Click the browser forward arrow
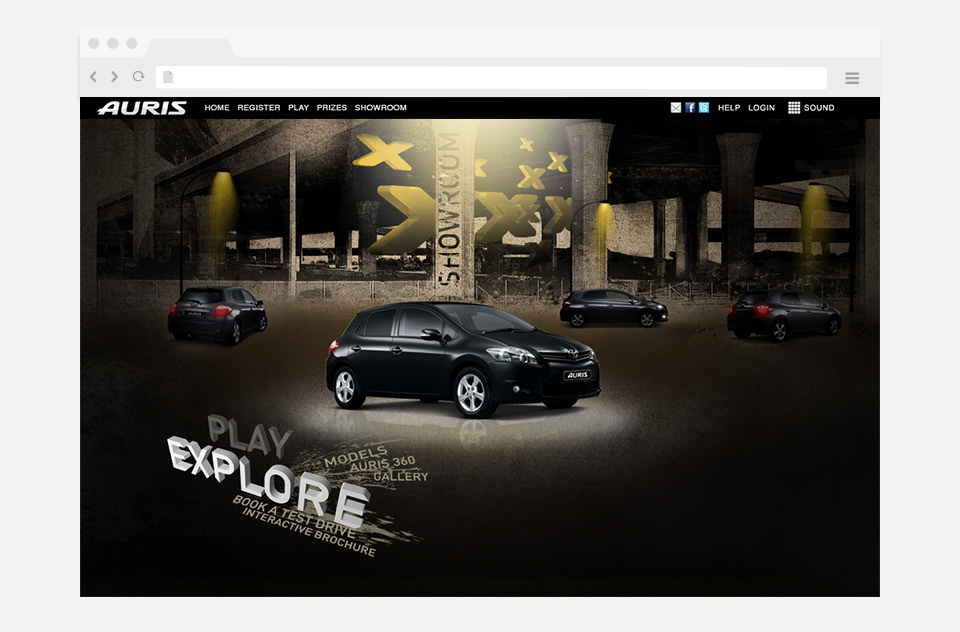The height and width of the screenshot is (632, 960). 114,77
